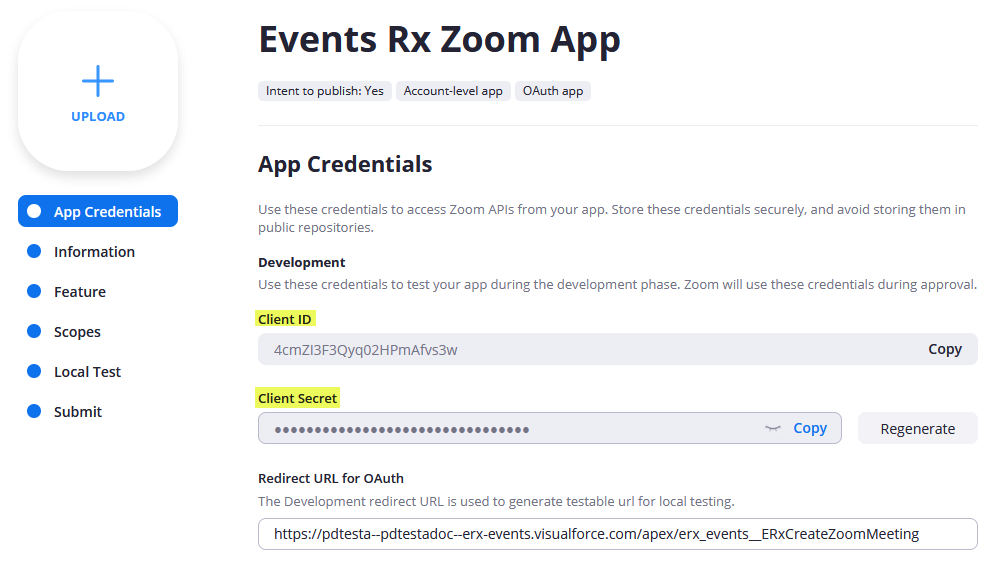Image resolution: width=989 pixels, height=571 pixels.
Task: Click the UPLOAD label text
Action: (x=98, y=116)
